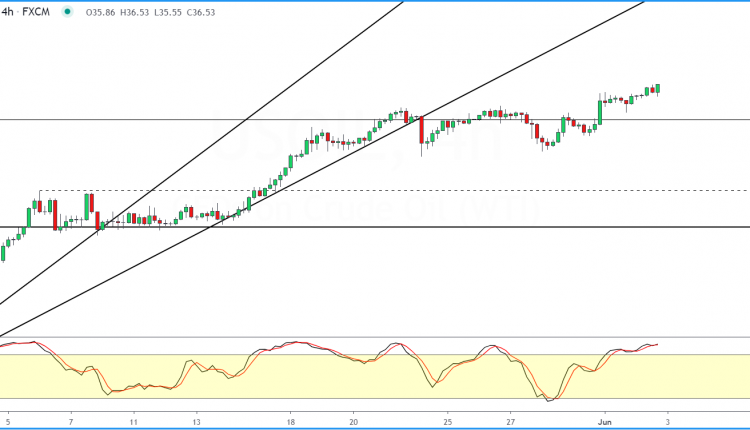This screenshot has width=750, height=430.
Task: Click date 27 on the time axis
Action: coord(510,422)
